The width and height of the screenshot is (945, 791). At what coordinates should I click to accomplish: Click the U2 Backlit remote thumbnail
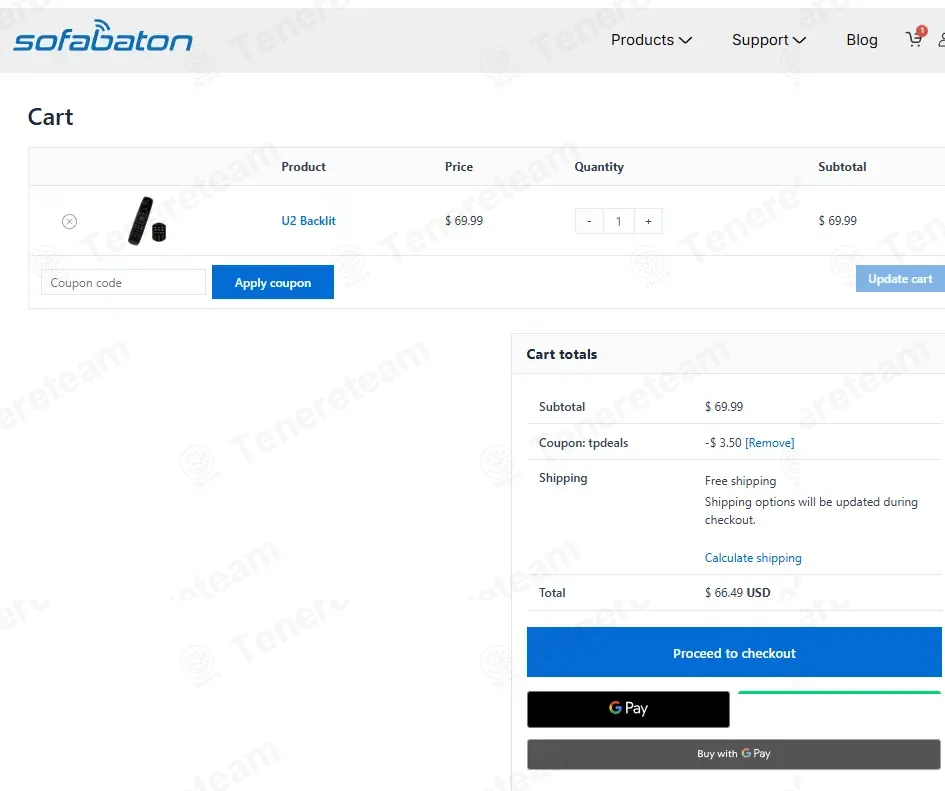[147, 220]
